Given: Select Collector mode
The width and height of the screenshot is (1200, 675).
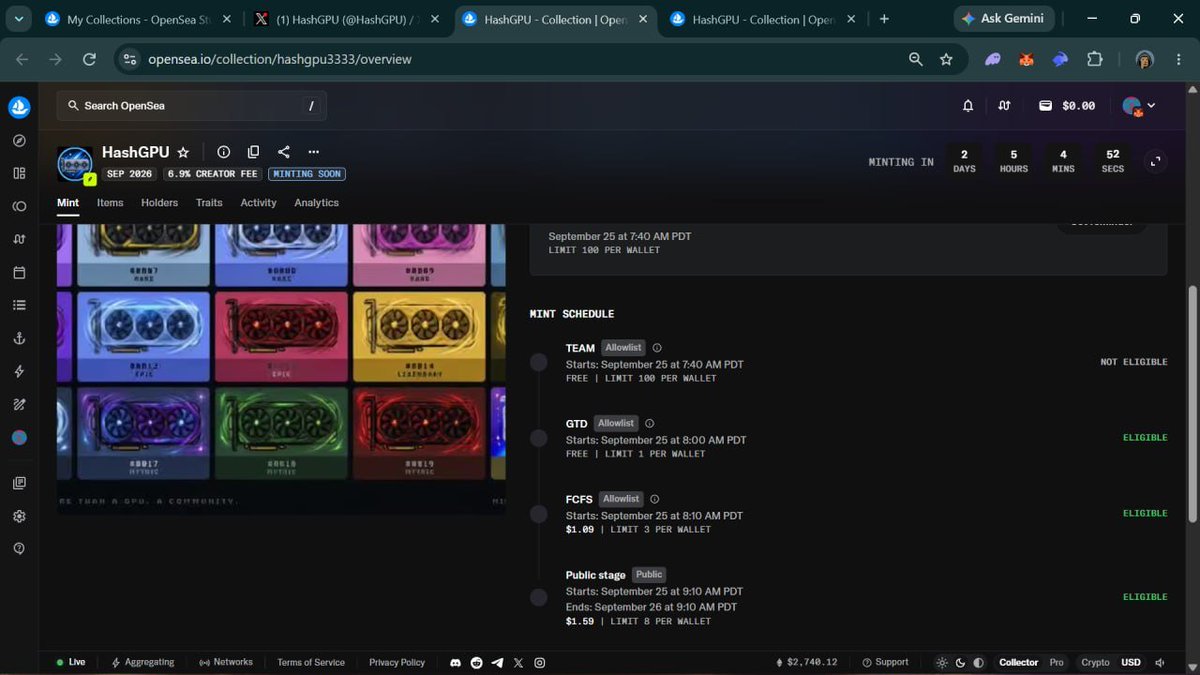Looking at the screenshot, I should coord(1018,663).
